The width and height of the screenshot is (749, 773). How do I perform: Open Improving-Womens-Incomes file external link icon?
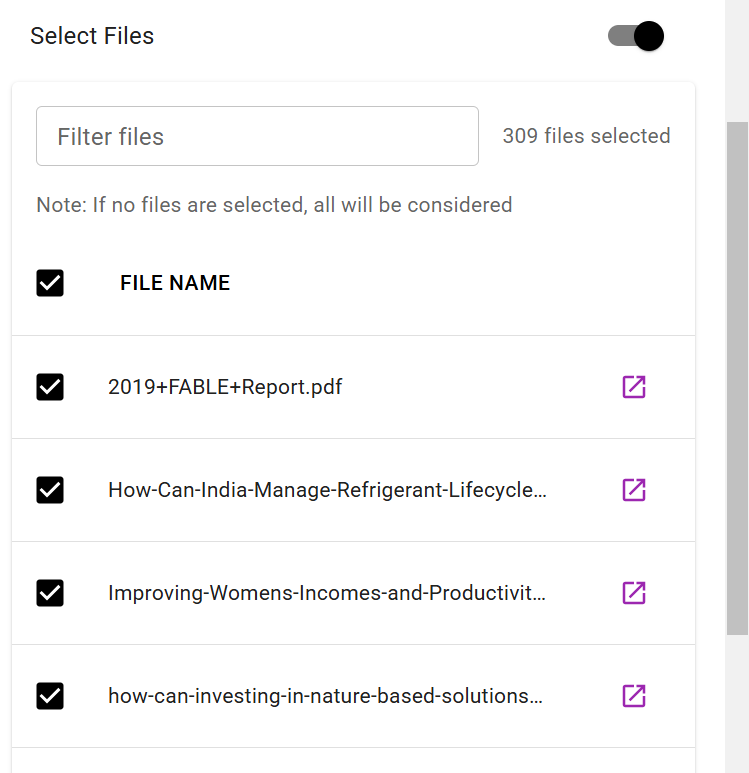(x=634, y=592)
